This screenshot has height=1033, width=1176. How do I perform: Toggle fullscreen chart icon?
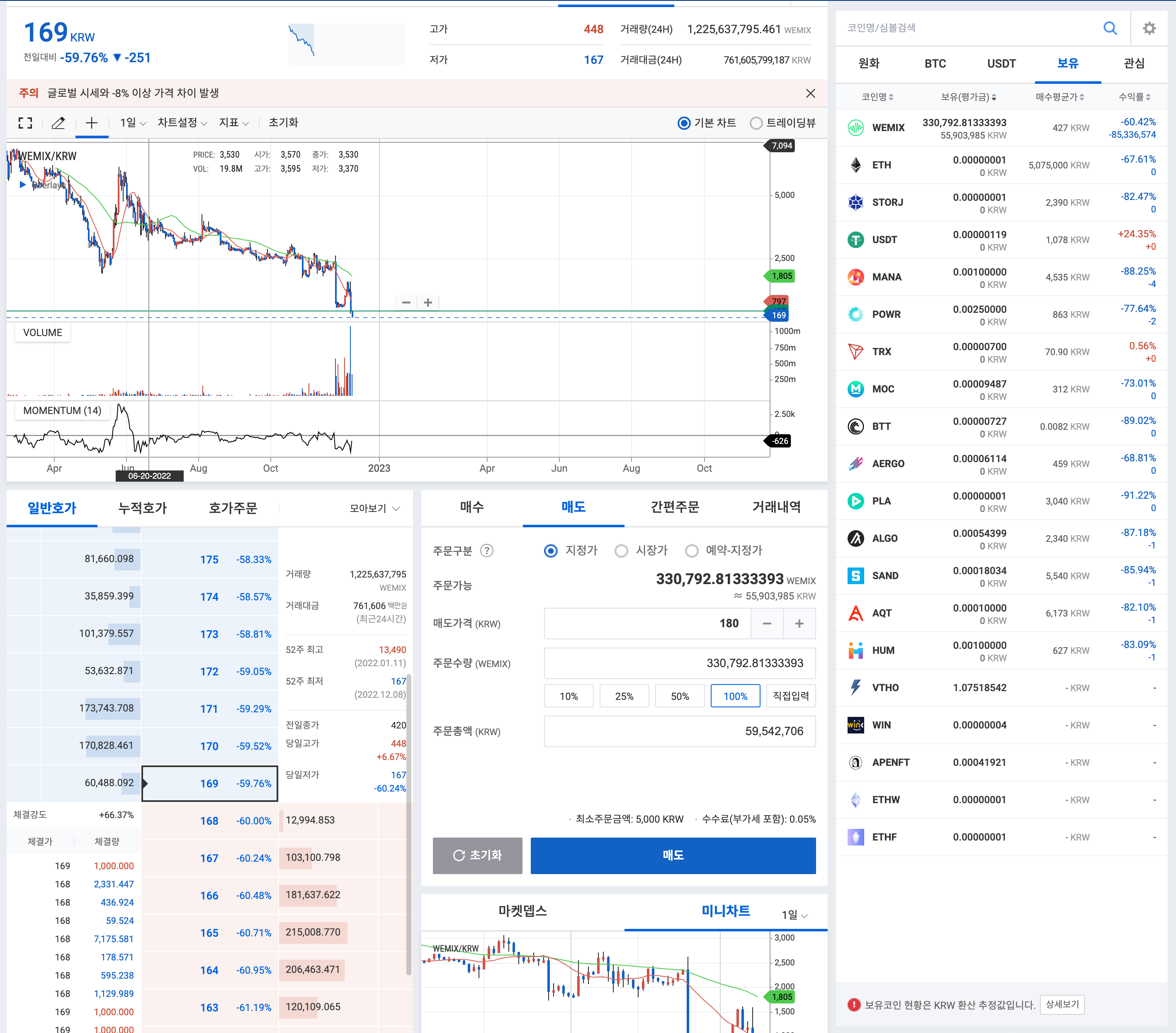click(25, 122)
